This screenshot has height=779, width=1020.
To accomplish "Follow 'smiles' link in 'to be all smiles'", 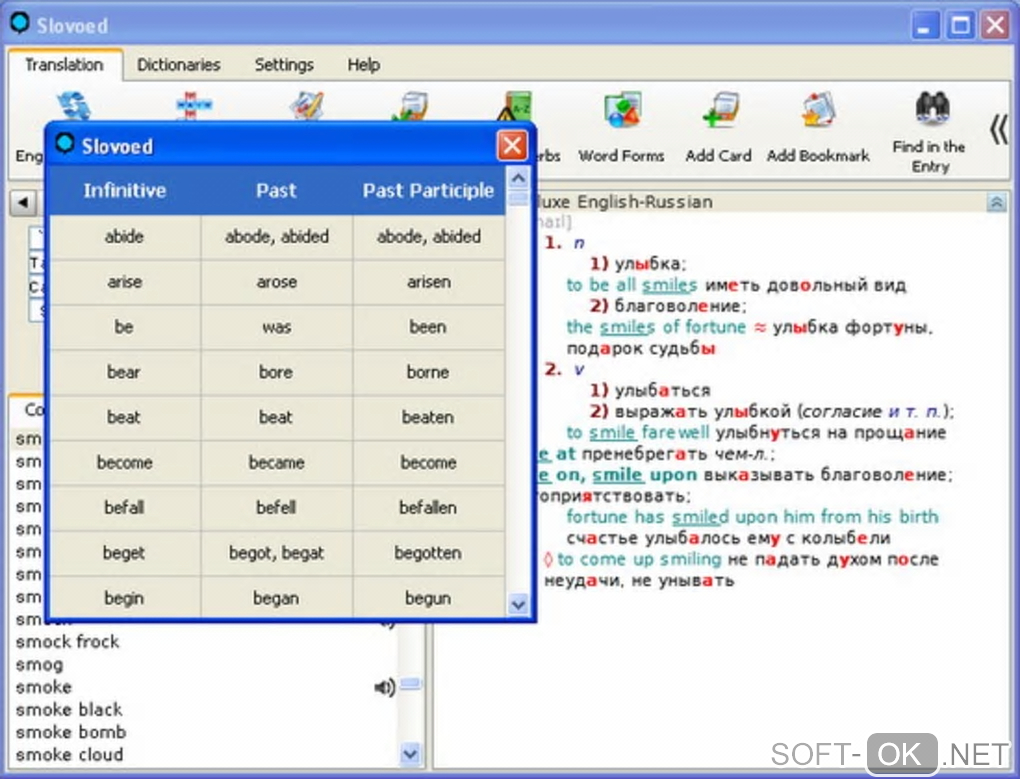I will [x=669, y=285].
